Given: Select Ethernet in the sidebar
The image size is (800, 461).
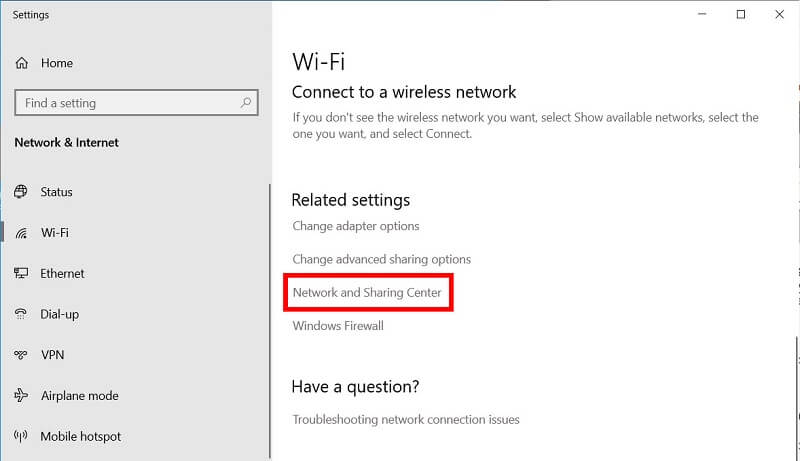Looking at the screenshot, I should [62, 273].
